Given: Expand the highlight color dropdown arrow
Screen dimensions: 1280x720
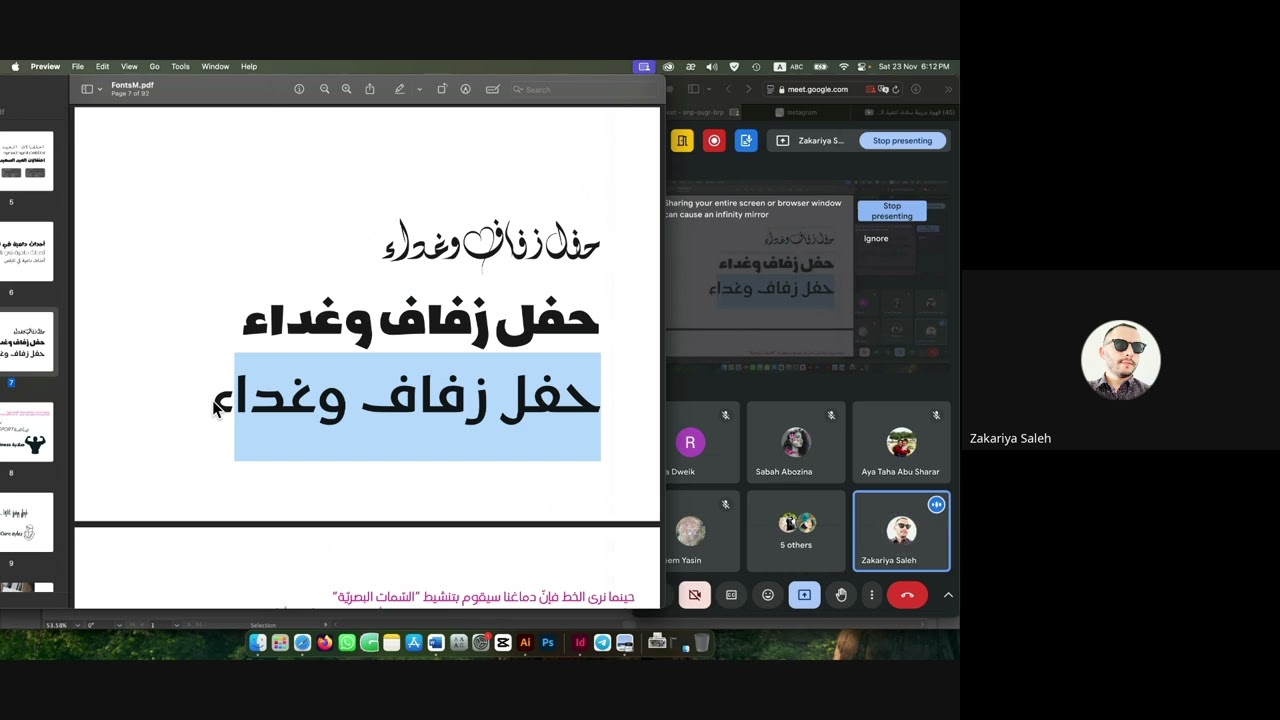Looking at the screenshot, I should (x=419, y=89).
